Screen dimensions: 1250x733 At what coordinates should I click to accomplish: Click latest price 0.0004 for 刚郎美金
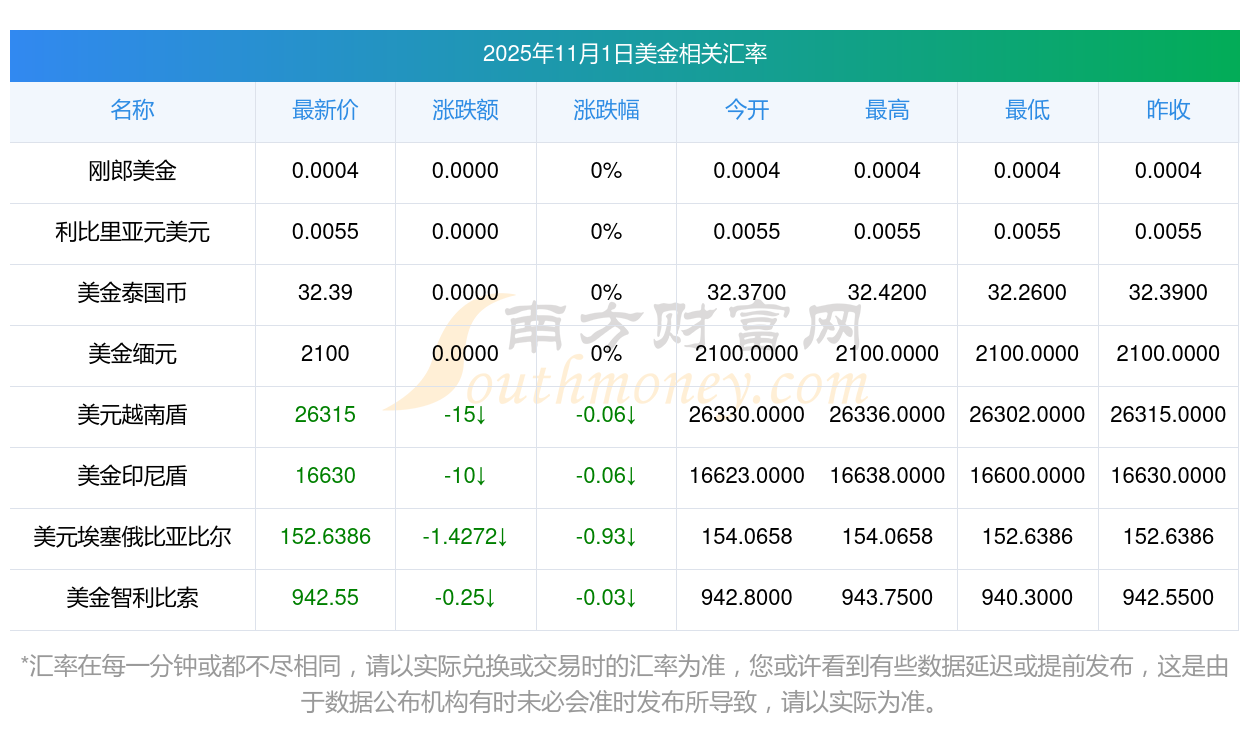pos(325,171)
